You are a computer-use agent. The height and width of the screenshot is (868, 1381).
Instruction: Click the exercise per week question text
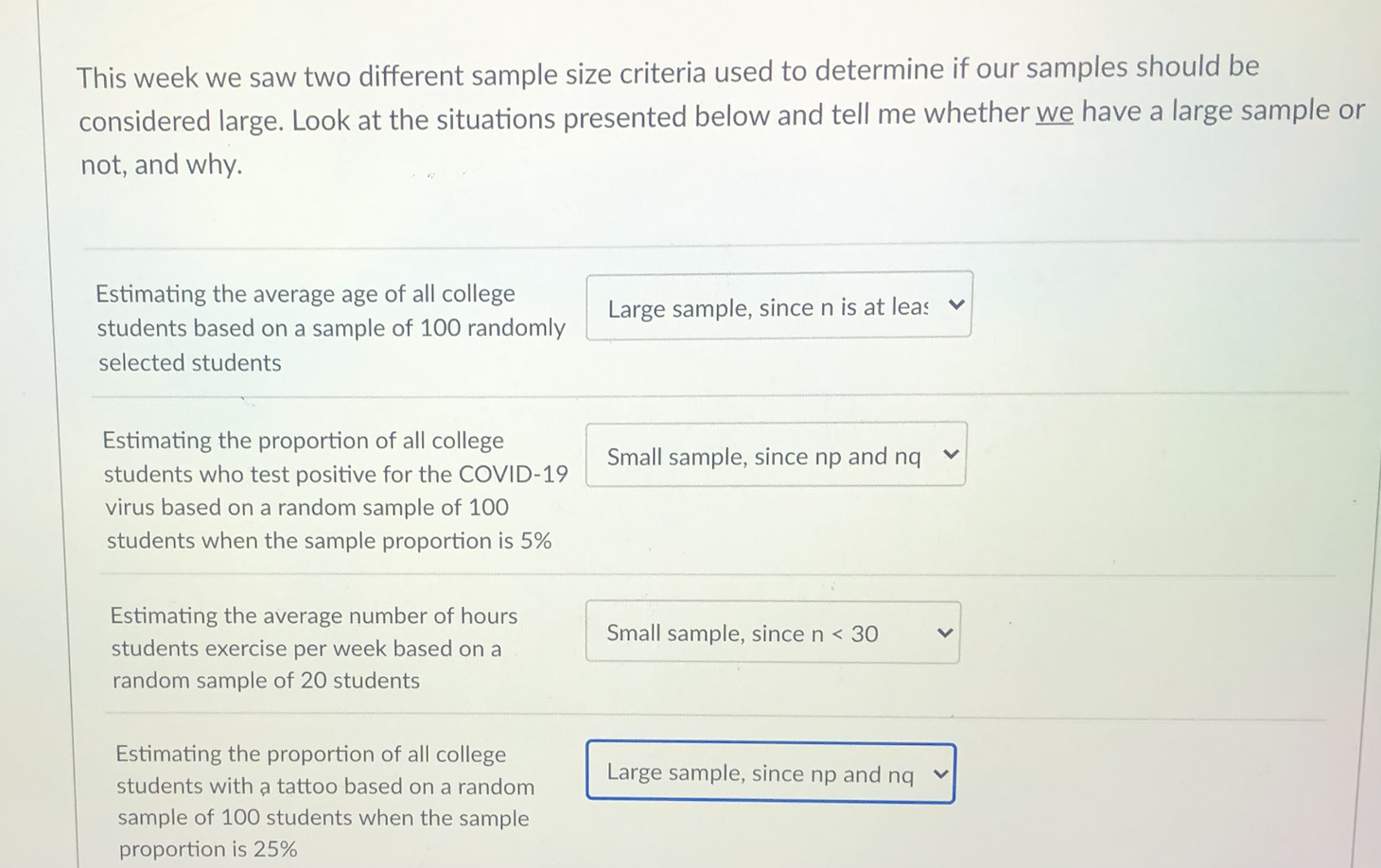pyautogui.click(x=313, y=648)
